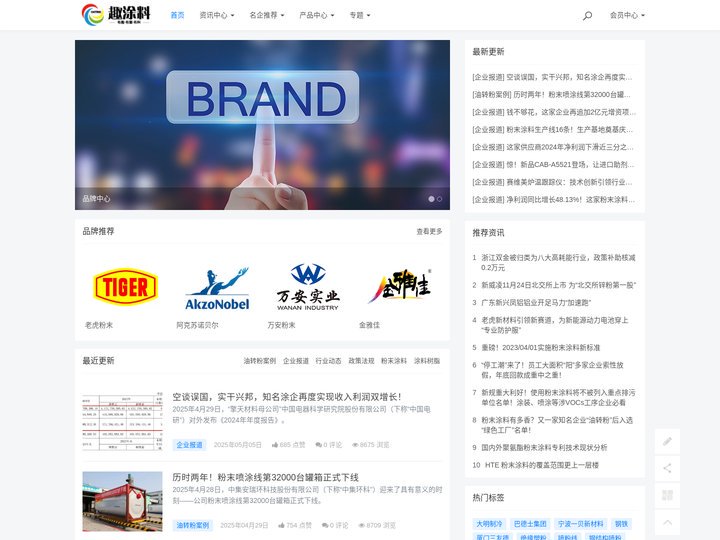This screenshot has height=540, width=720.
Task: Open the AkzoNobel brand logo
Action: pos(217,288)
